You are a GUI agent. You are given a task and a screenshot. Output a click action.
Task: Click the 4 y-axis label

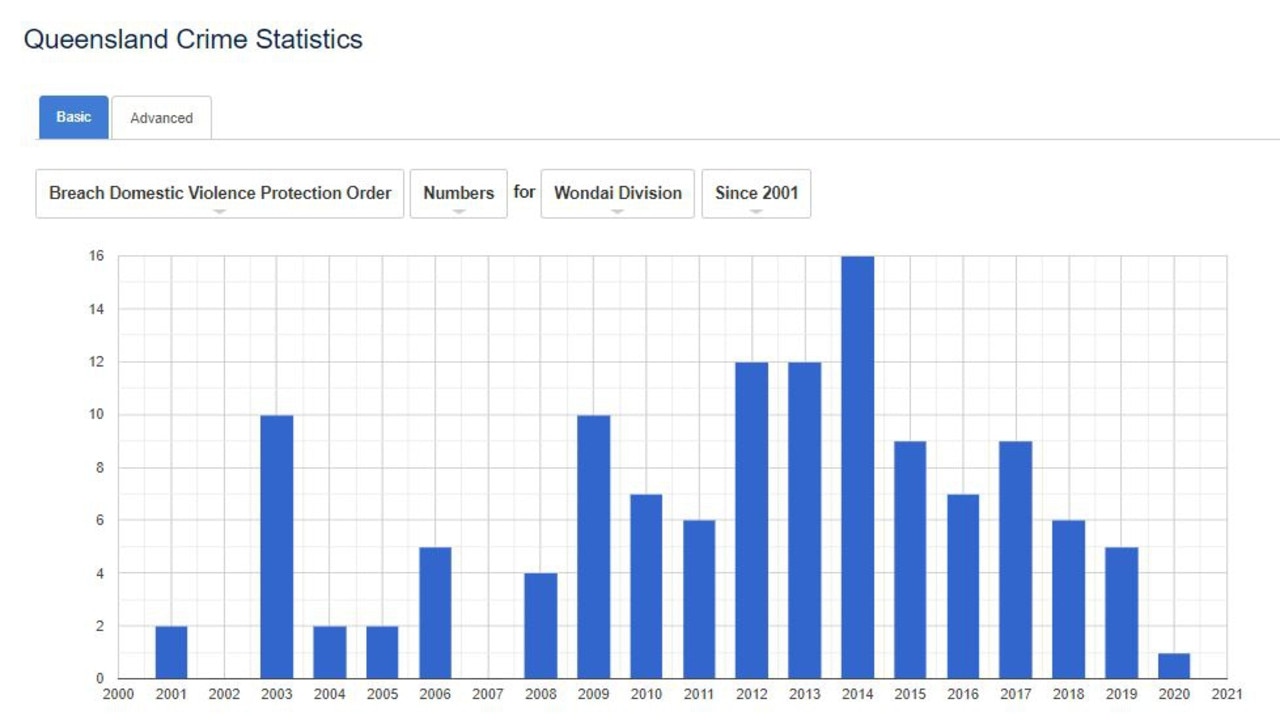point(100,573)
